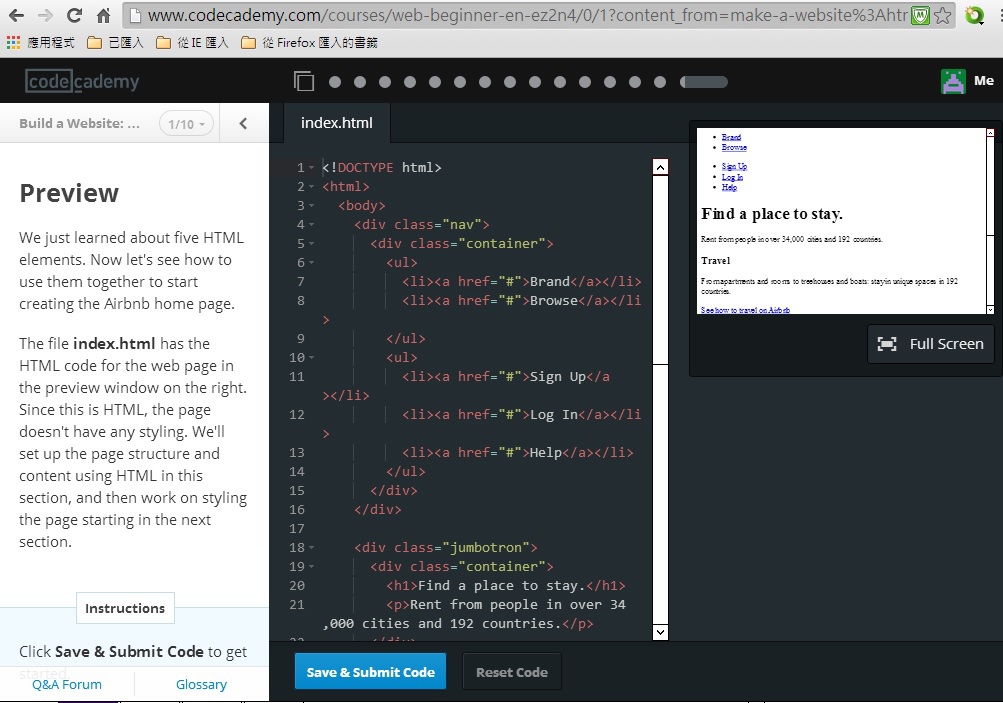Click the Reset Code button
Screen dimensions: 1003x703
[x=512, y=672]
